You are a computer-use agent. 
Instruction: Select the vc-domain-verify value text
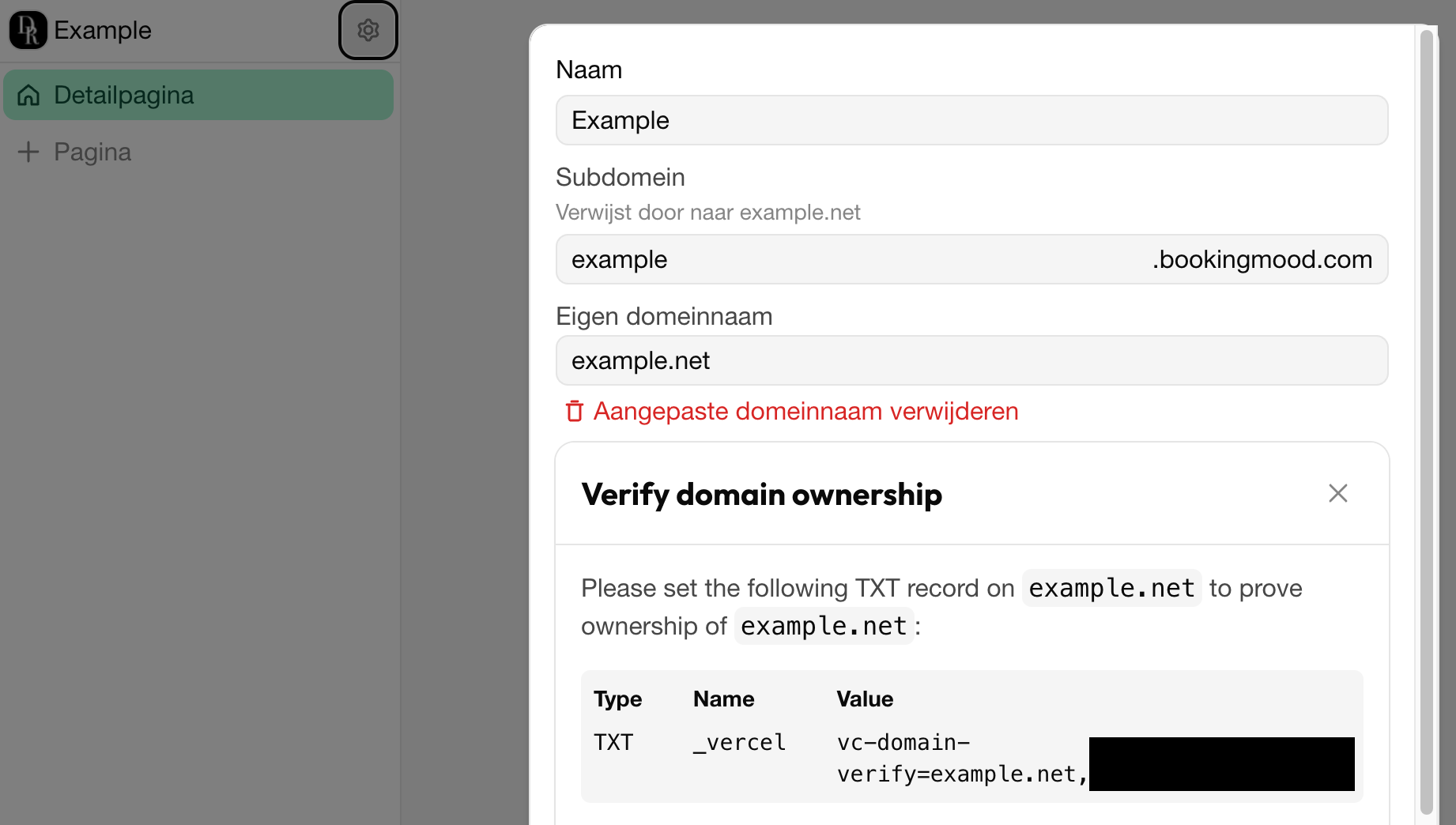click(962, 758)
